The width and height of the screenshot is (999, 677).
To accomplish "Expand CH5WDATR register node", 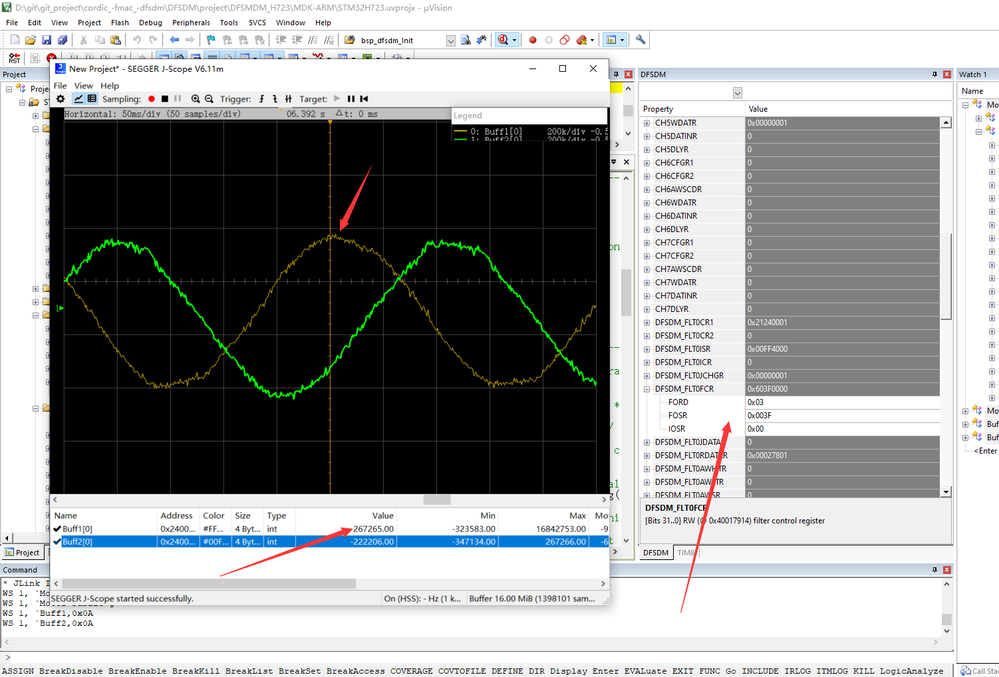I will 647,123.
